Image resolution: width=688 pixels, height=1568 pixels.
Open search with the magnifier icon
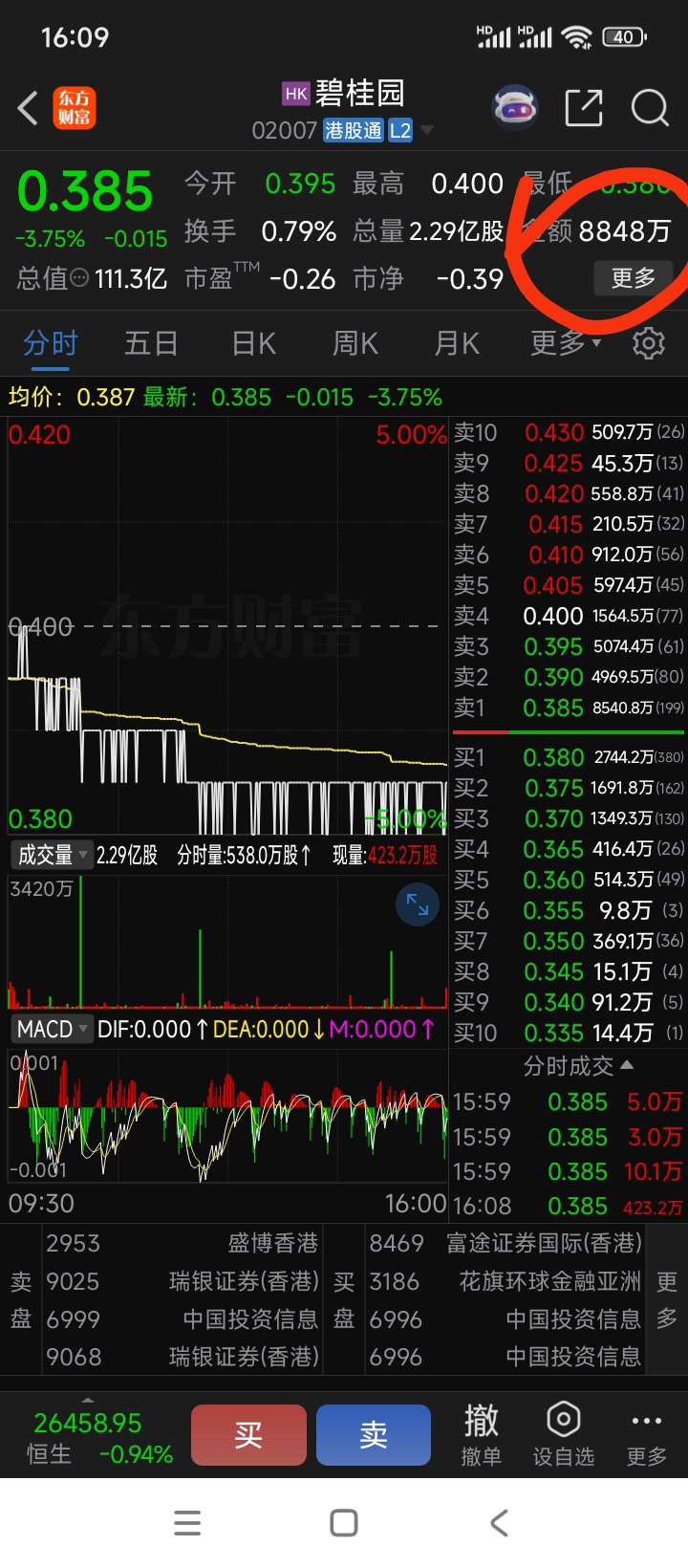click(x=650, y=108)
